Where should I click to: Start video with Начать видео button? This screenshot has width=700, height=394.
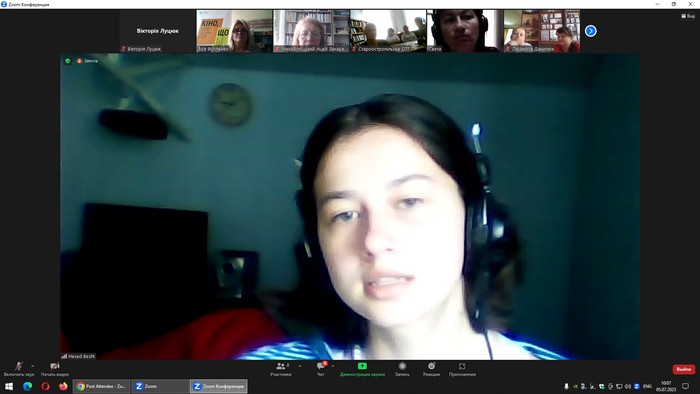55,369
